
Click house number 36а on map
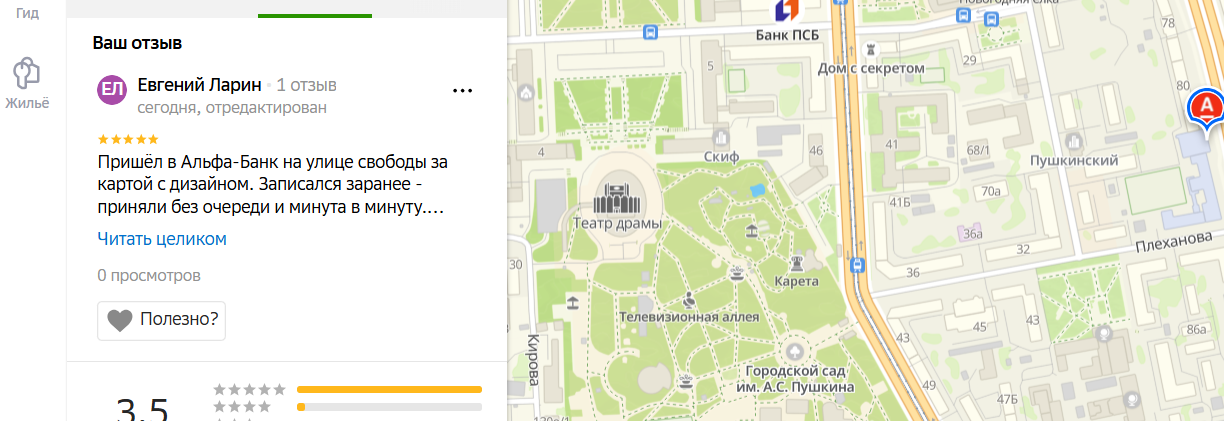pyautogui.click(x=973, y=234)
